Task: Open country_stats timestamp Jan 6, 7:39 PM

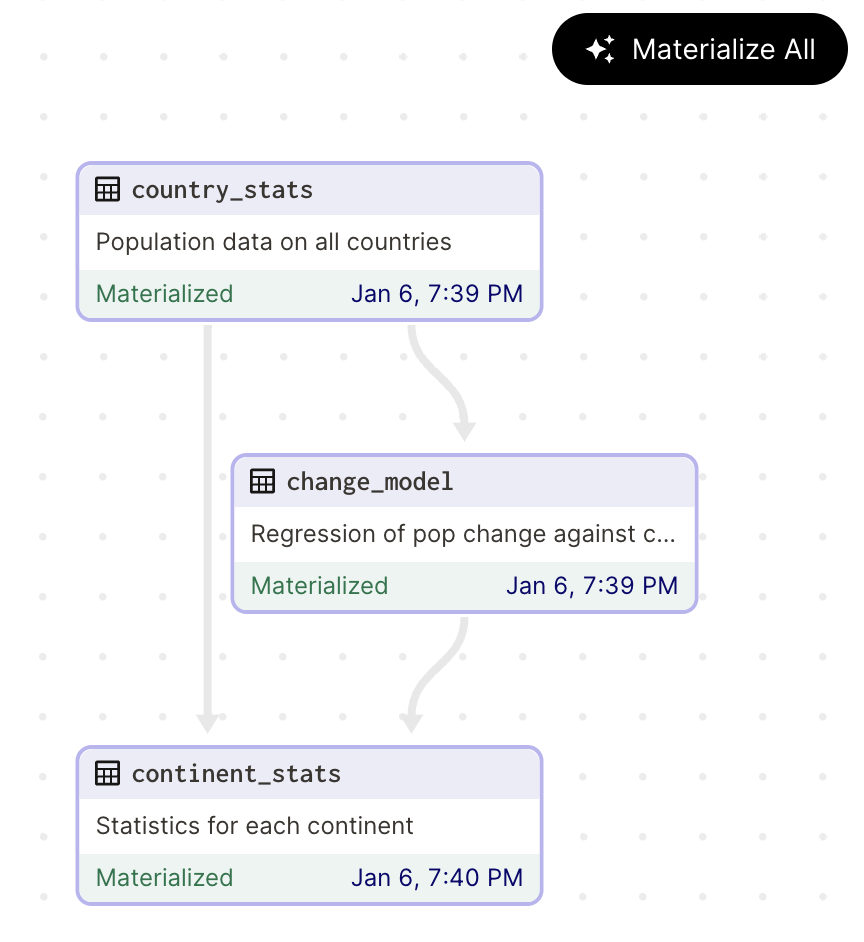Action: 437,294
